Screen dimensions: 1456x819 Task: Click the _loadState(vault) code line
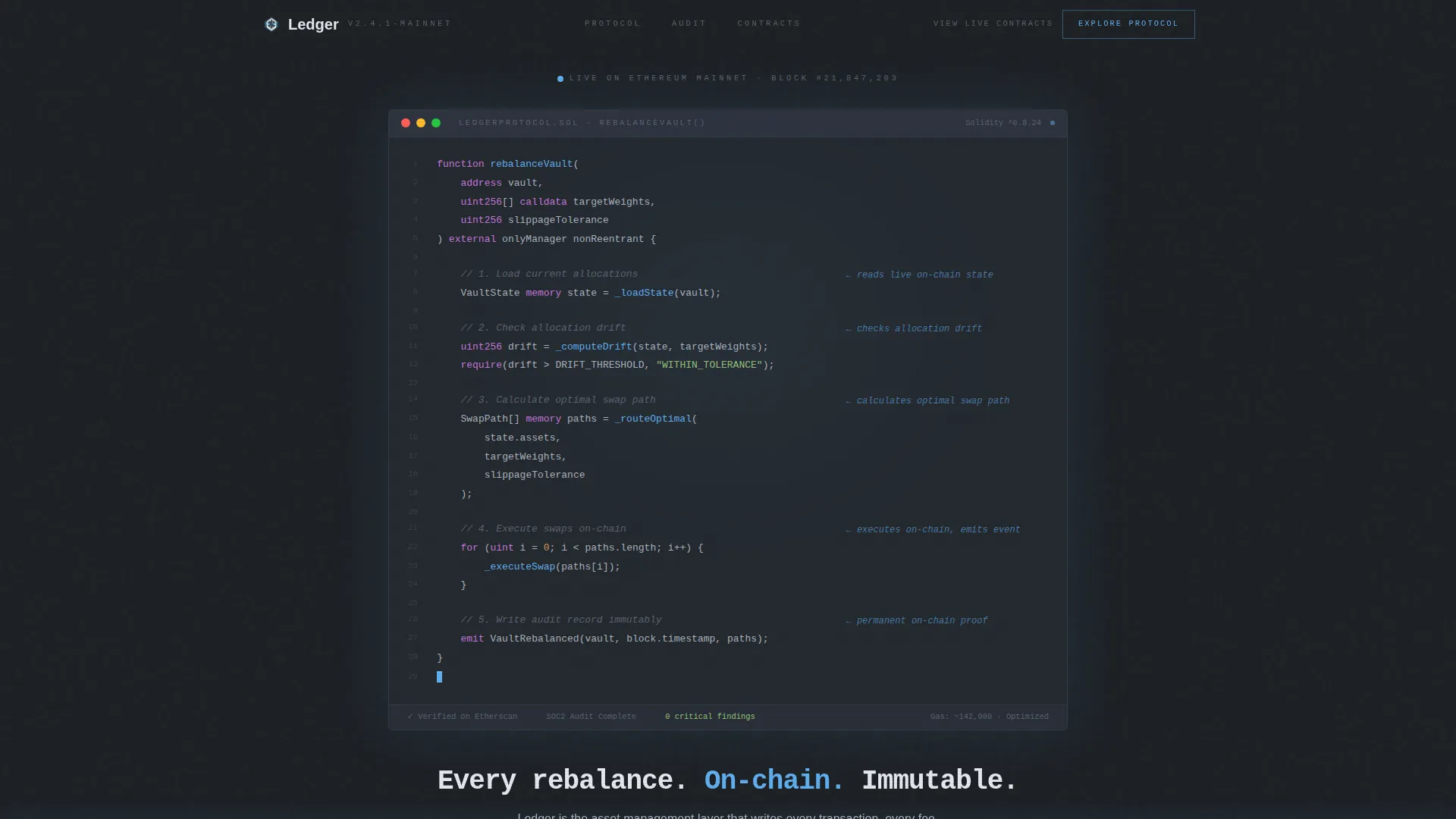coord(591,293)
